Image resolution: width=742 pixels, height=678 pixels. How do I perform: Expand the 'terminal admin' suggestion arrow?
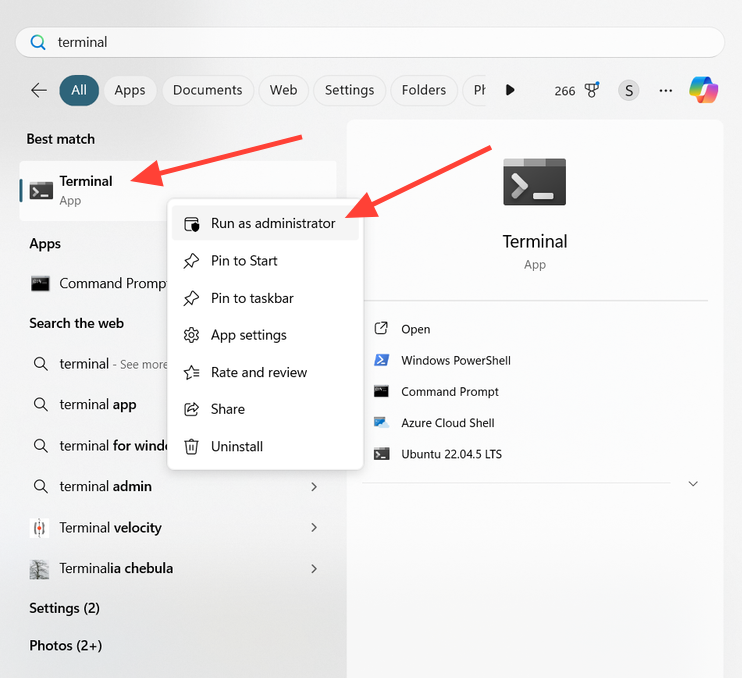pos(314,486)
